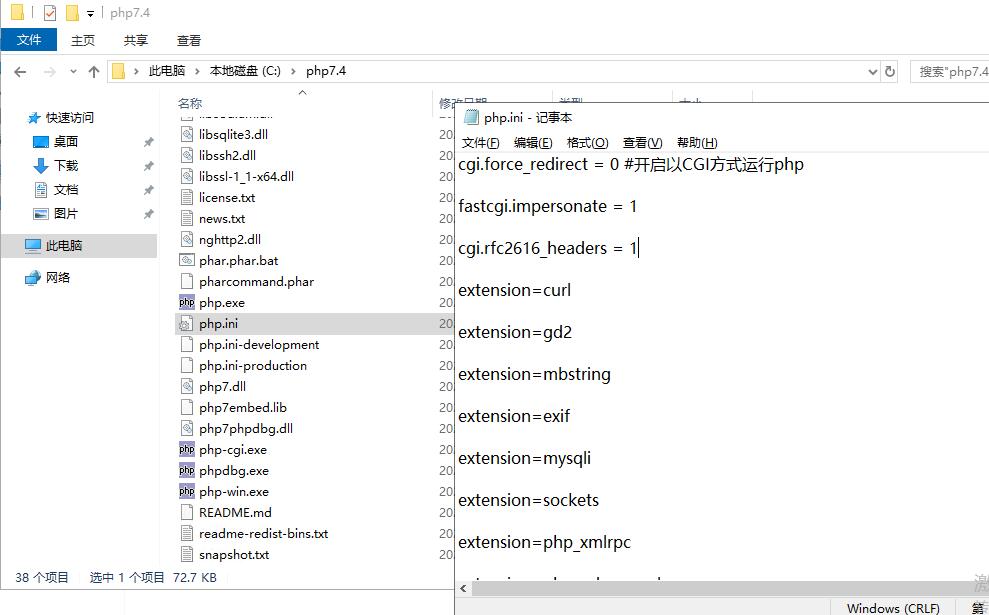Viewport: 989px width, 615px height.
Task: Open Notepad's 格式(O) menu
Action: (x=586, y=143)
